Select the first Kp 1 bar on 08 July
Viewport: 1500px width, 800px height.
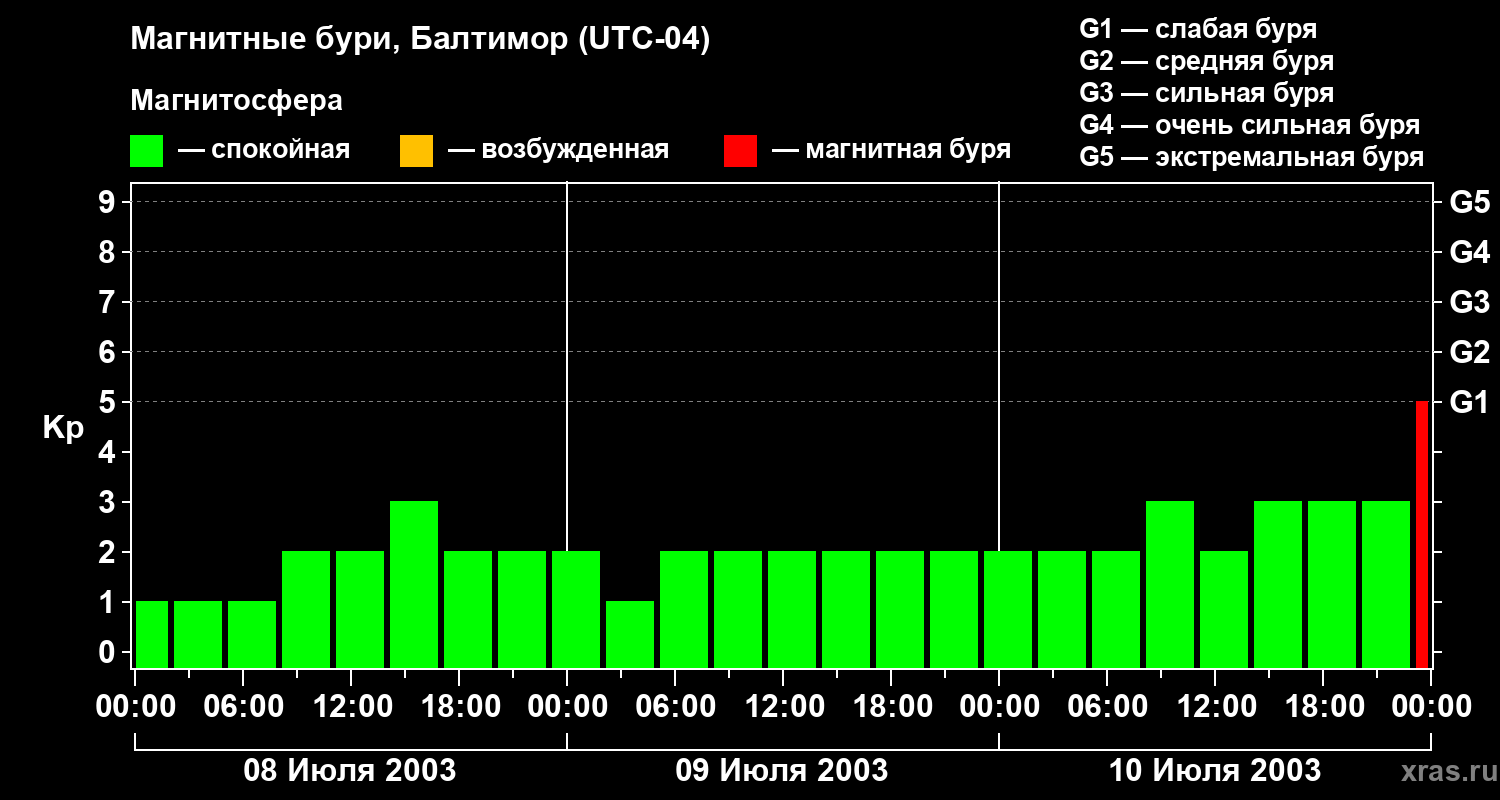152,634
